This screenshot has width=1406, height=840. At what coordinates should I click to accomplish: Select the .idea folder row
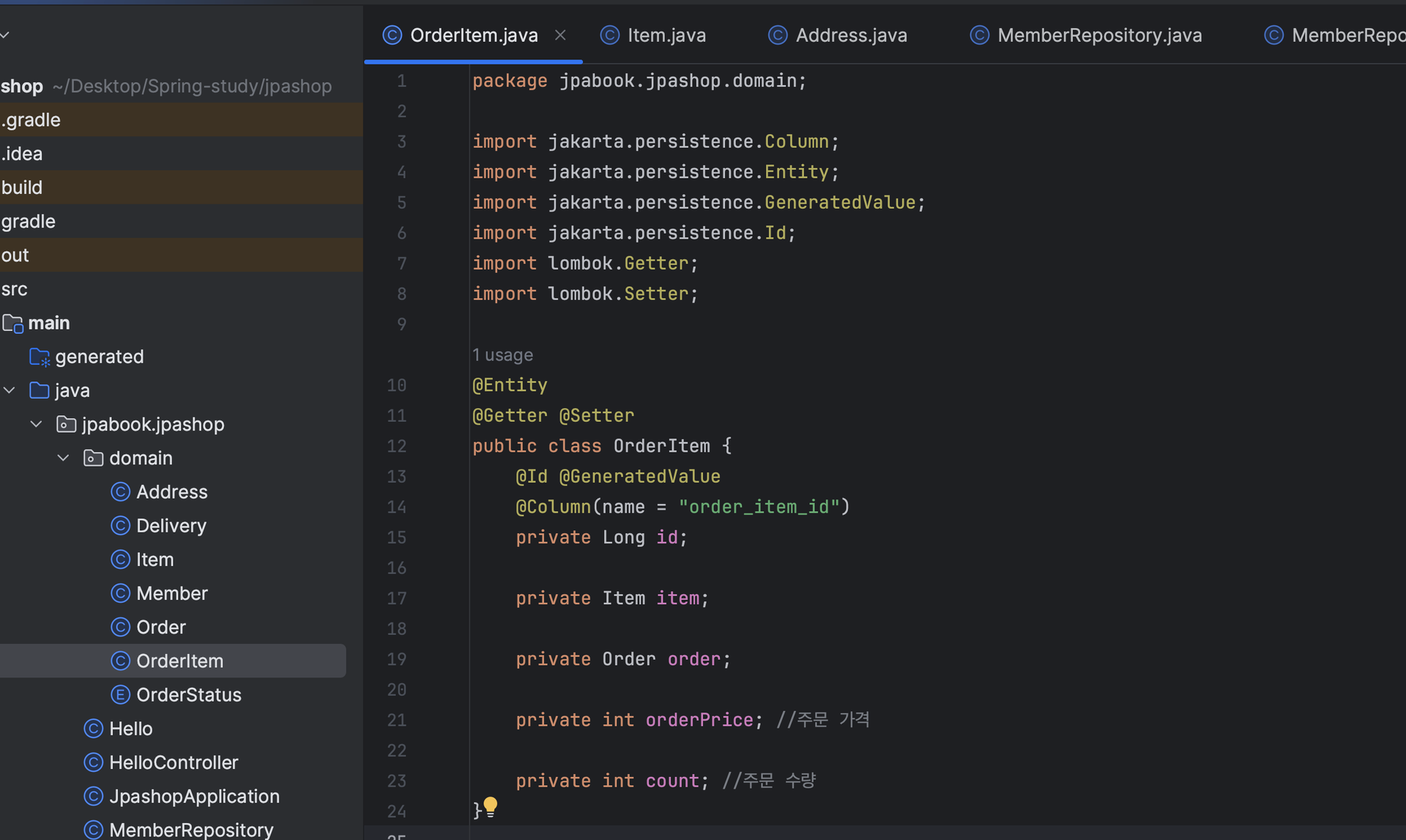(182, 154)
